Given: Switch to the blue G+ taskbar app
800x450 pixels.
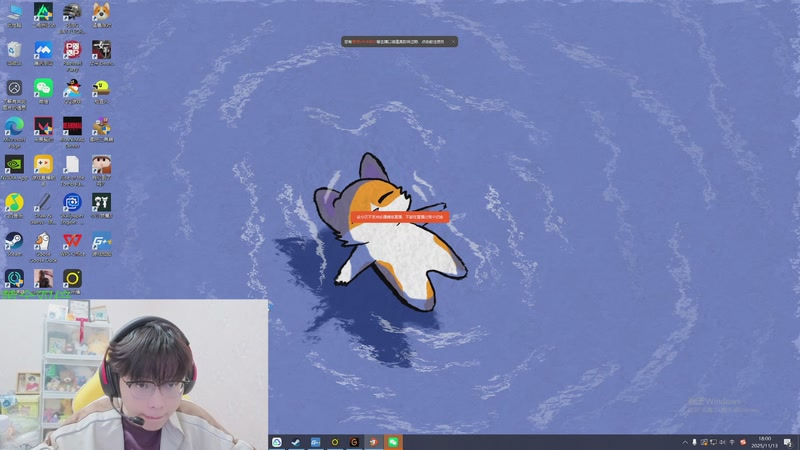Looking at the screenshot, I should 315,442.
